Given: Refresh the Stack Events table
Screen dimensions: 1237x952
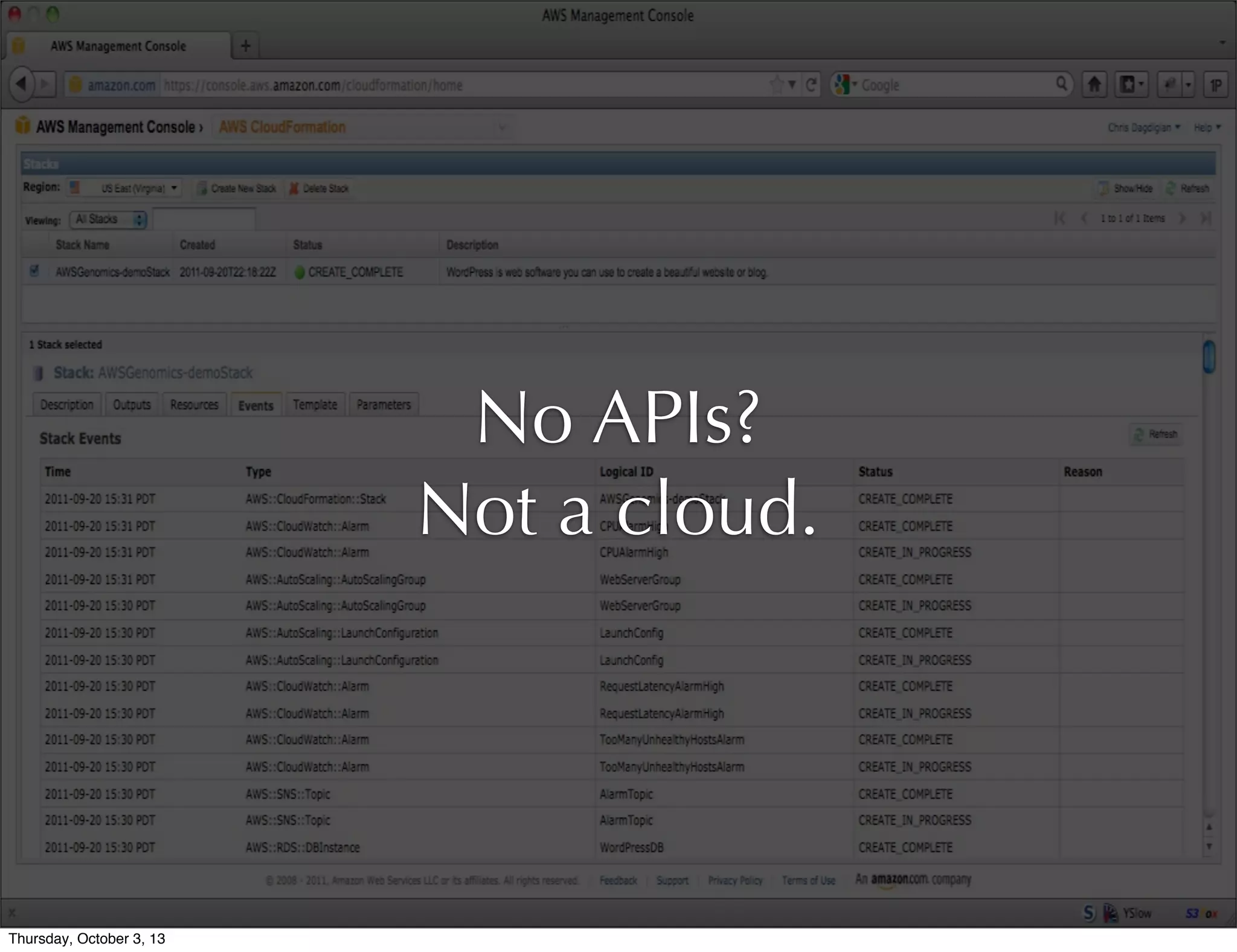Looking at the screenshot, I should click(x=1156, y=434).
